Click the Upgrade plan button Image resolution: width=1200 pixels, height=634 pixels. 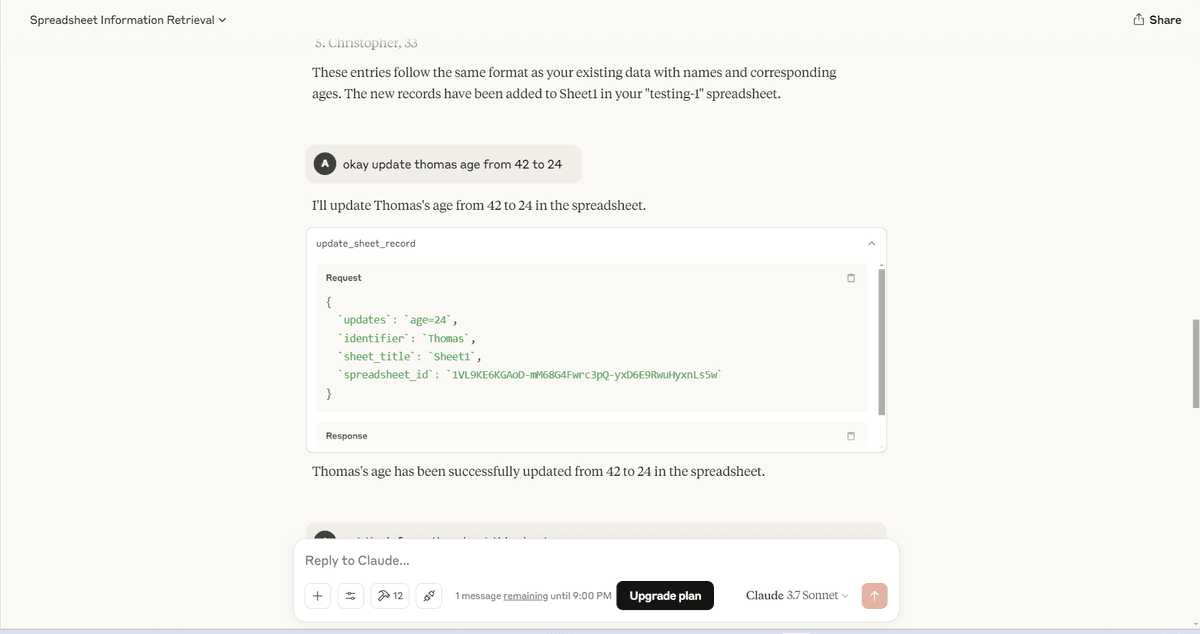pos(665,595)
